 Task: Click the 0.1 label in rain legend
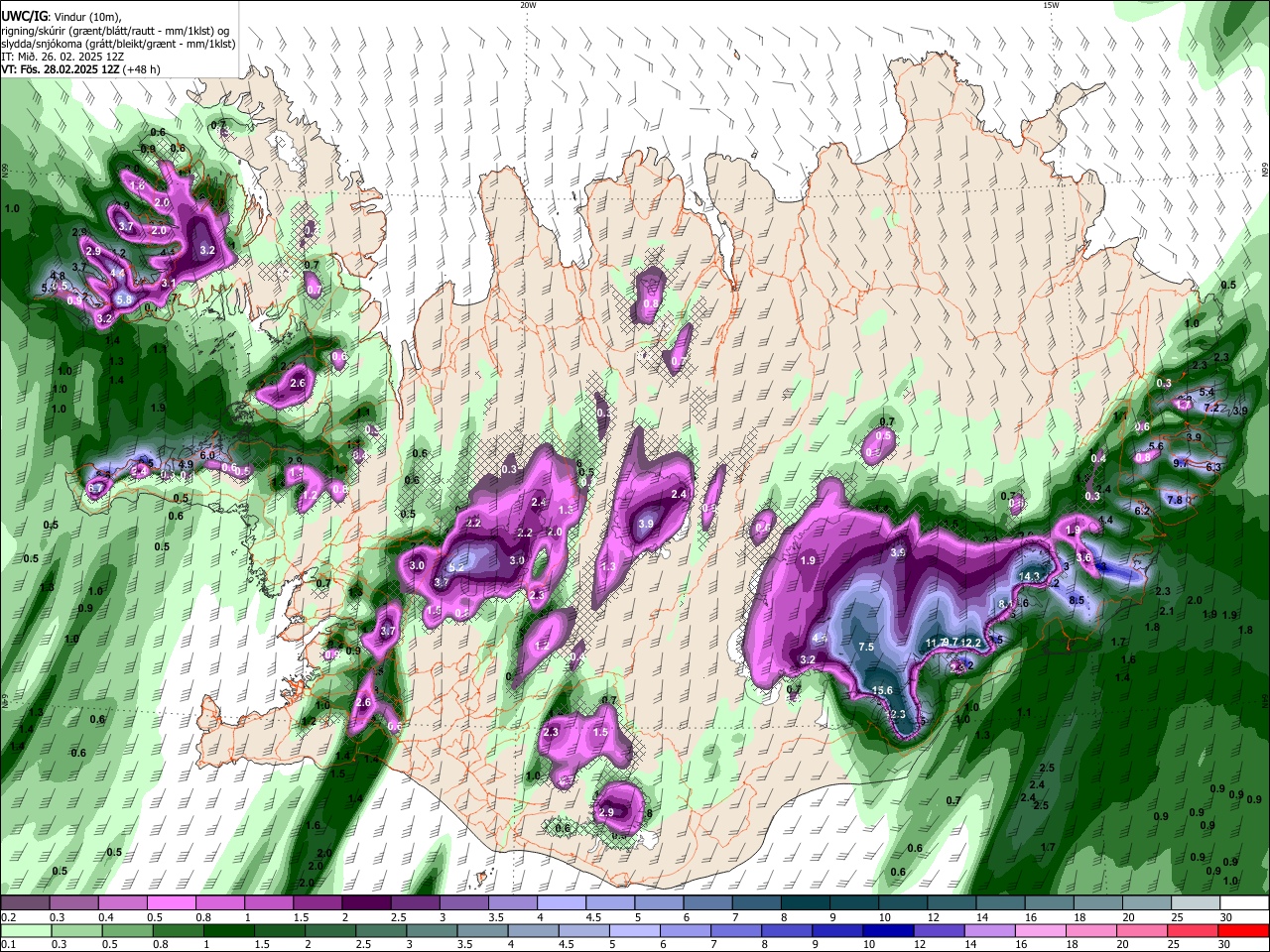click(7, 945)
